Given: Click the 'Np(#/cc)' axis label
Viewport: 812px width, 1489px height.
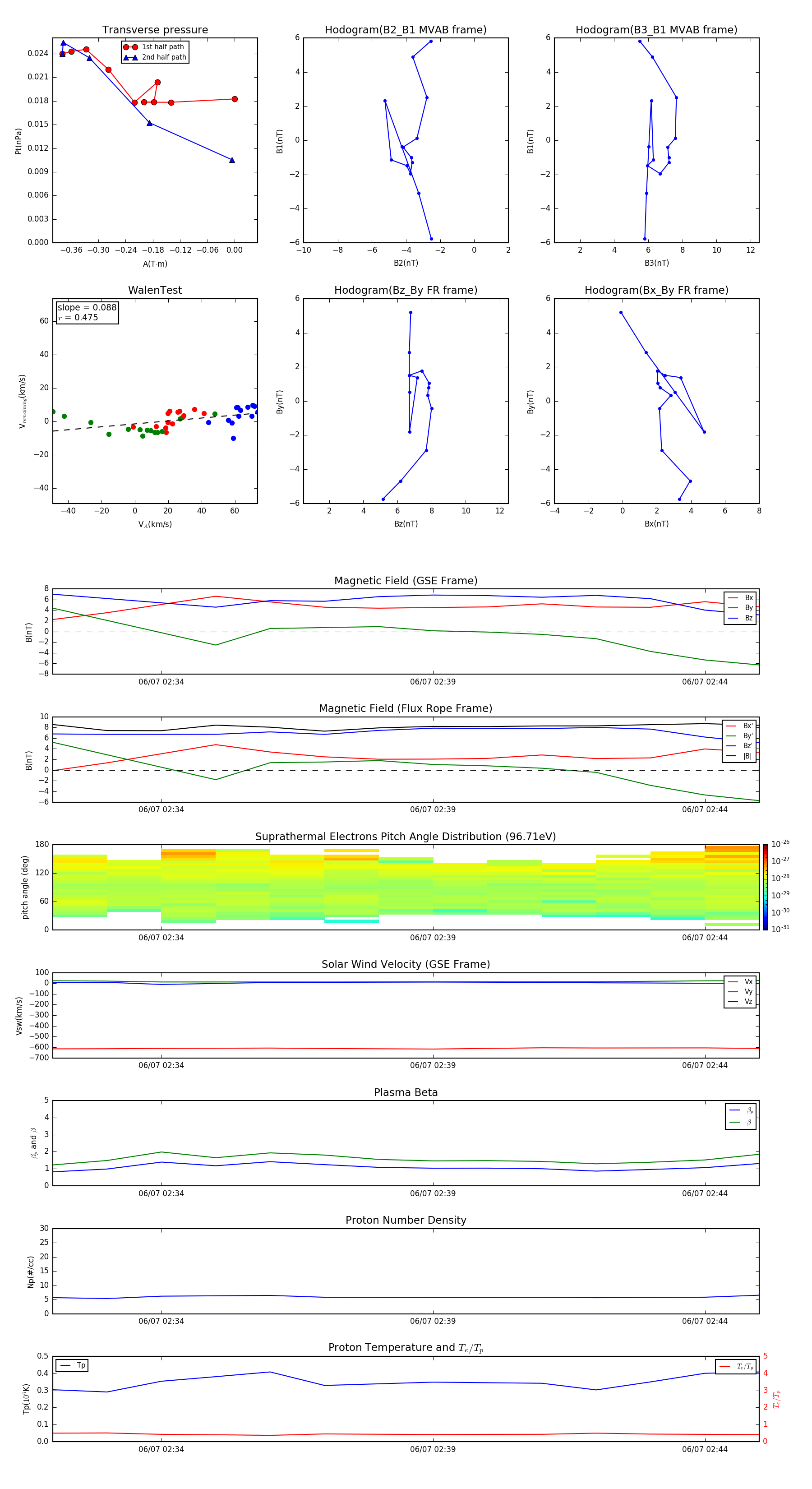Looking at the screenshot, I should point(30,1271).
